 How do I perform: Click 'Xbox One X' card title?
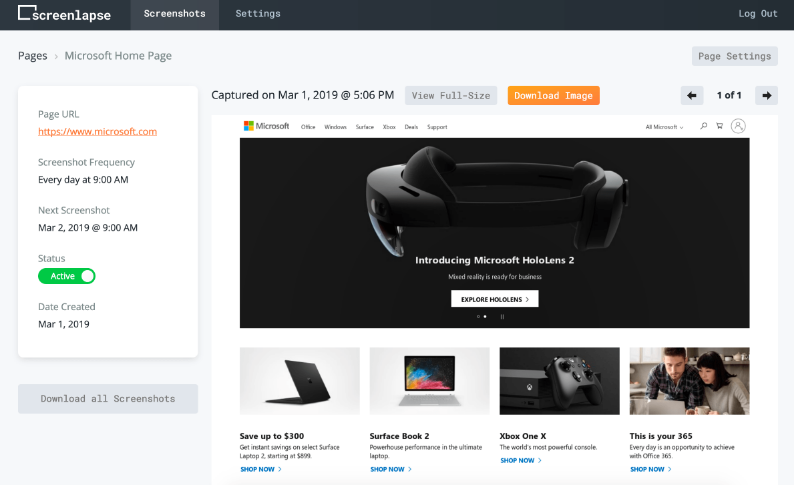[523, 436]
